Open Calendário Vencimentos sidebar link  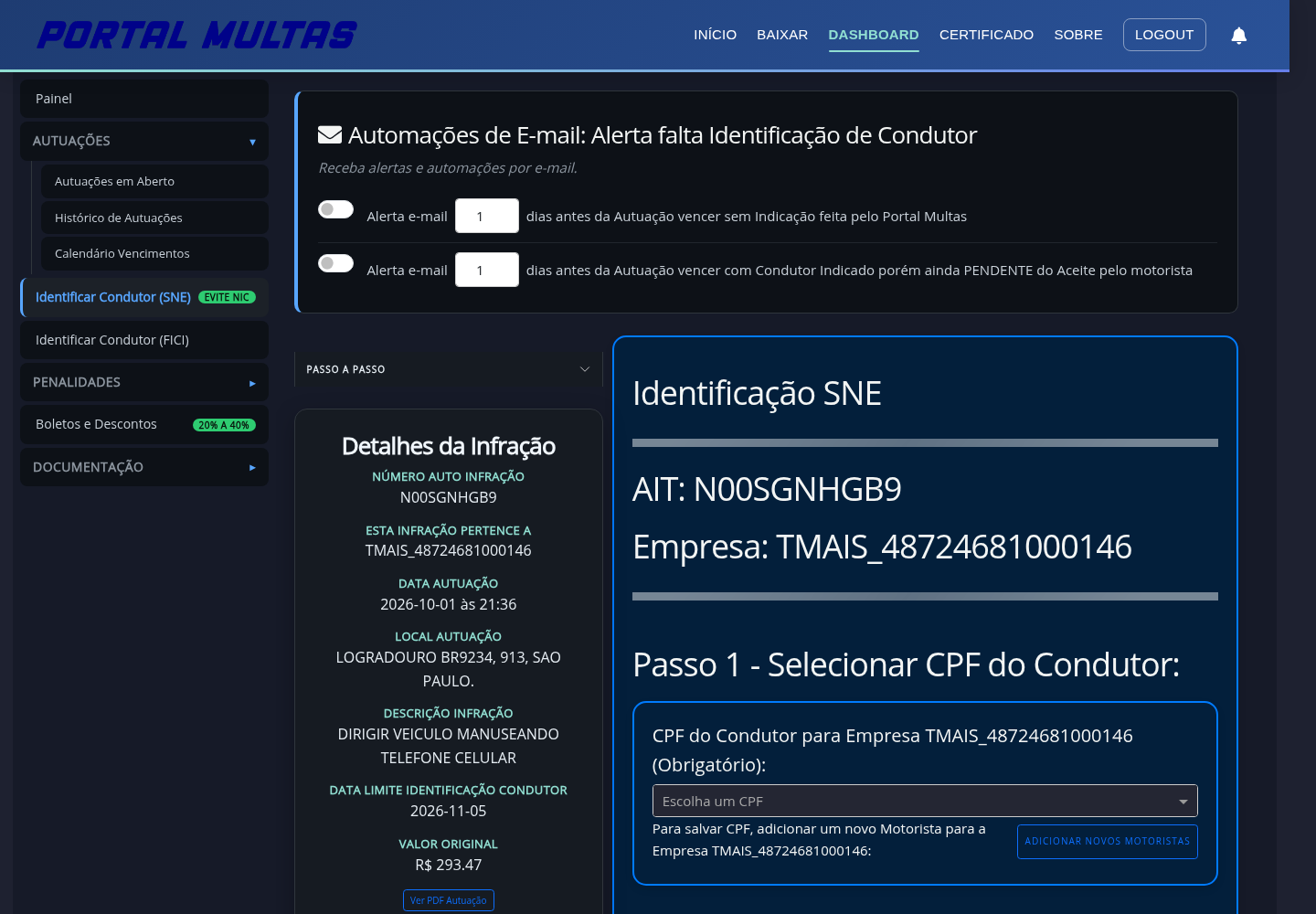tap(154, 253)
